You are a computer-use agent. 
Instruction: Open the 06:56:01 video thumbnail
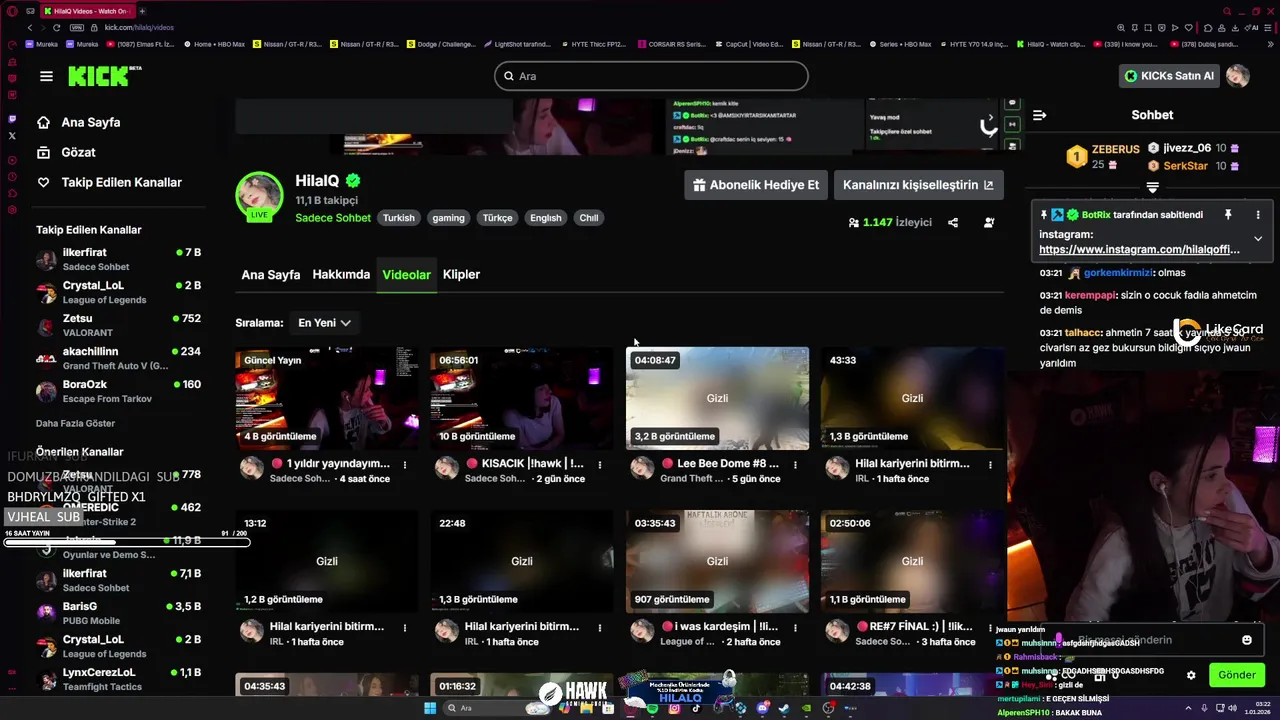coord(521,398)
